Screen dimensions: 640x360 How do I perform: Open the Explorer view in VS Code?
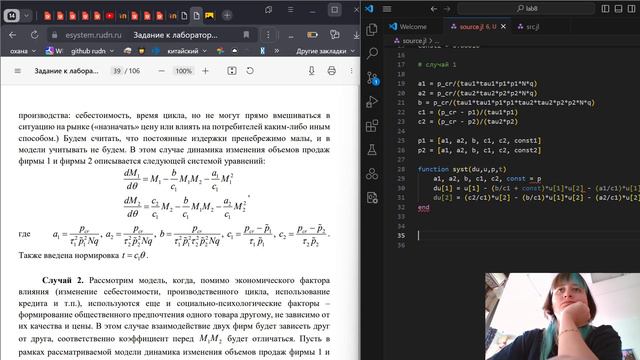pos(372,29)
